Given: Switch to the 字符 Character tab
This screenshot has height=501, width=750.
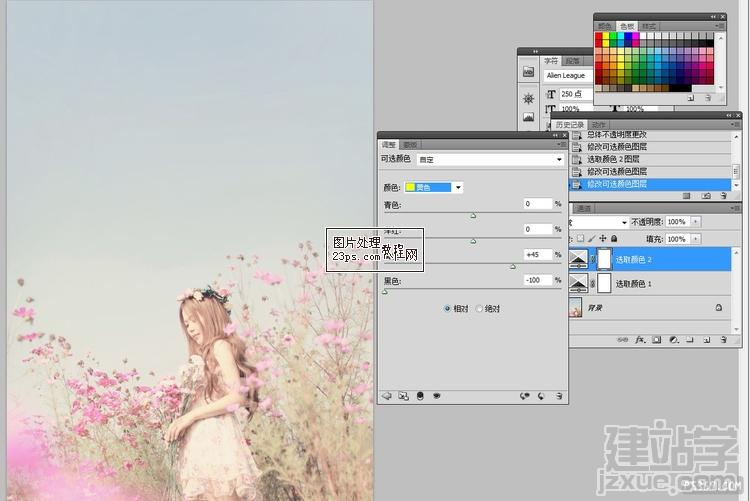Looking at the screenshot, I should point(551,61).
